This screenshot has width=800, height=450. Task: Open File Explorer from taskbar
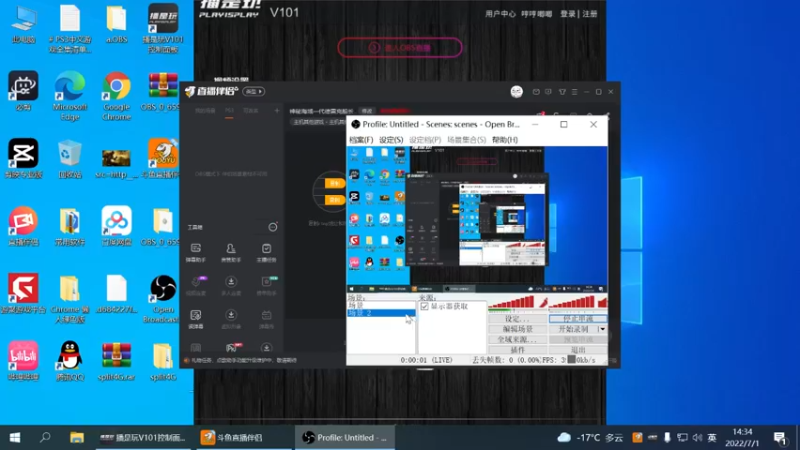tap(77, 438)
